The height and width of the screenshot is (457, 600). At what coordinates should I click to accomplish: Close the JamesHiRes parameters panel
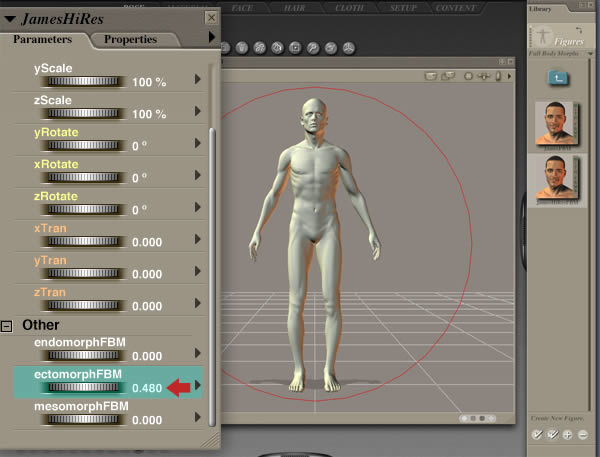click(211, 18)
